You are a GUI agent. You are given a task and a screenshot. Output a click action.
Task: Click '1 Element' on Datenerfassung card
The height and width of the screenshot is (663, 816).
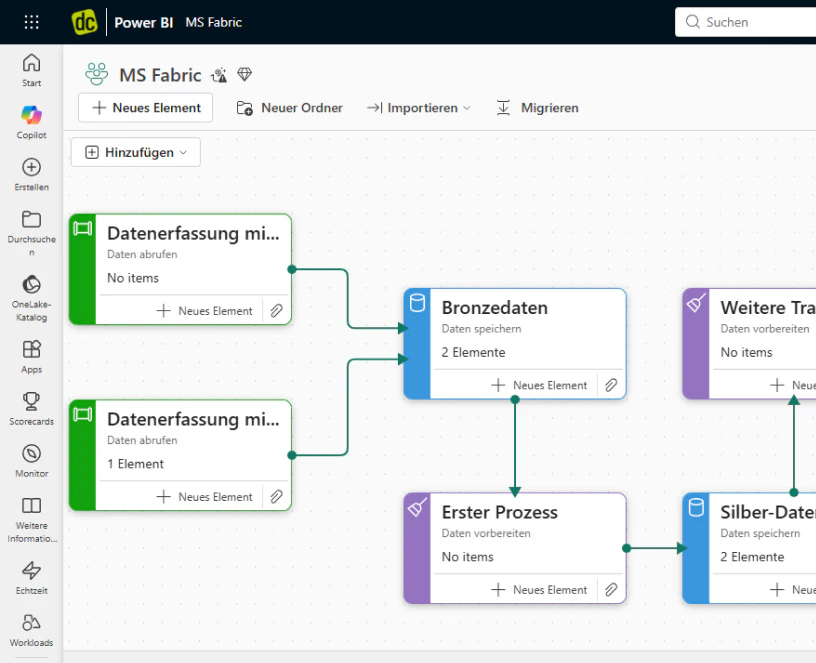135,464
